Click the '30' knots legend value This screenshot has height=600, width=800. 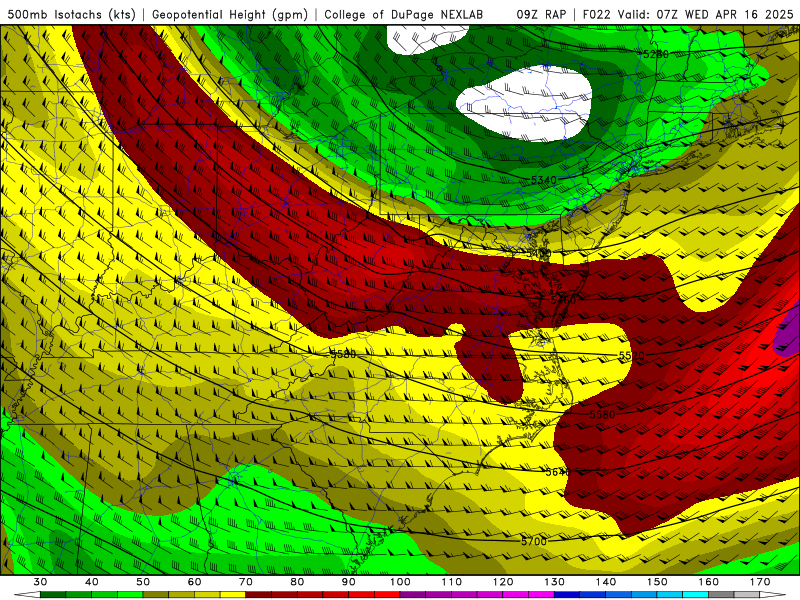click(x=40, y=582)
